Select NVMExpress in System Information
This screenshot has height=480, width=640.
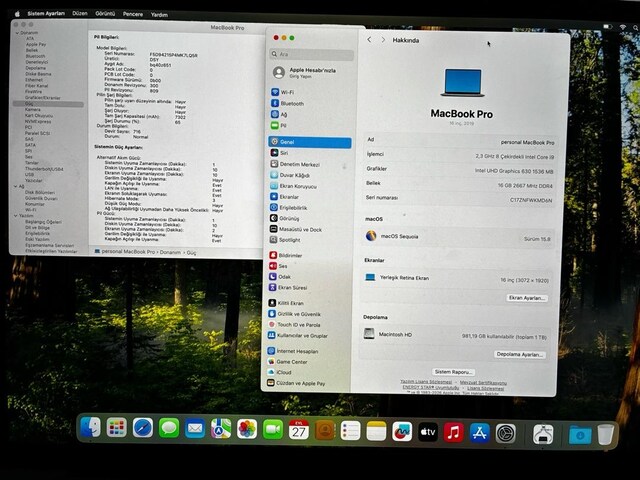(38, 121)
